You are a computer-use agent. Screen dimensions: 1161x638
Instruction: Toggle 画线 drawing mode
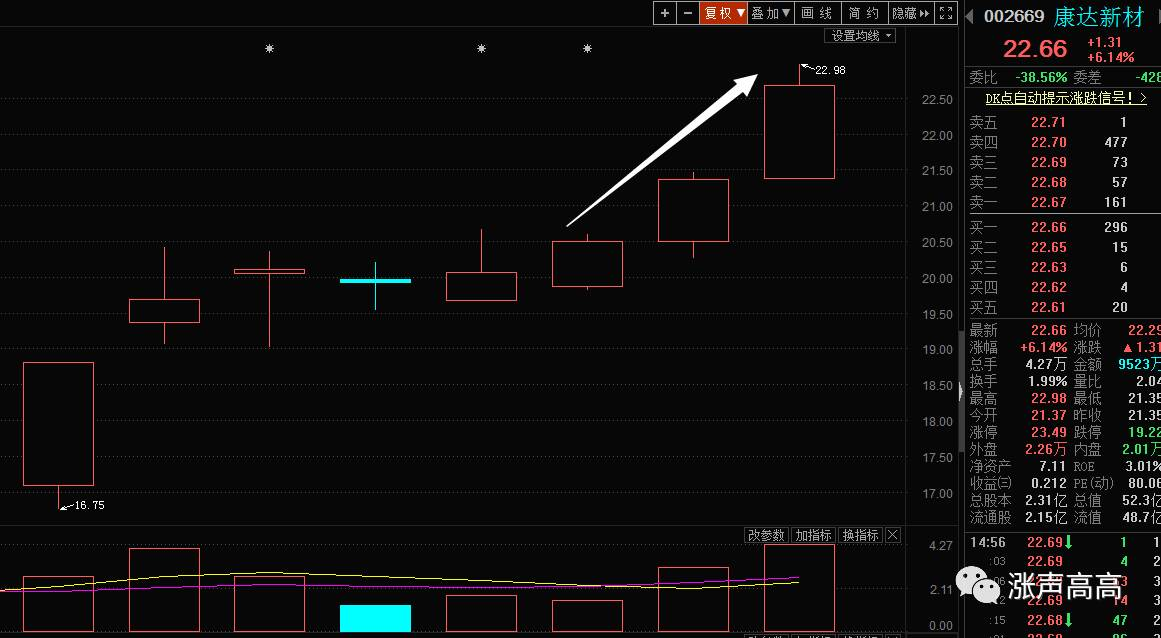[x=817, y=13]
